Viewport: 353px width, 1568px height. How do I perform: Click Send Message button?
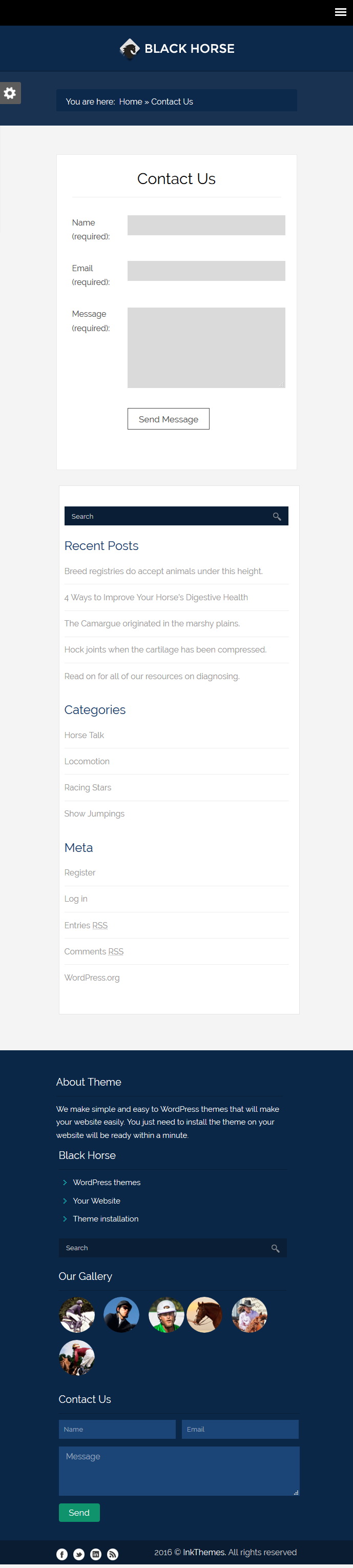click(169, 419)
